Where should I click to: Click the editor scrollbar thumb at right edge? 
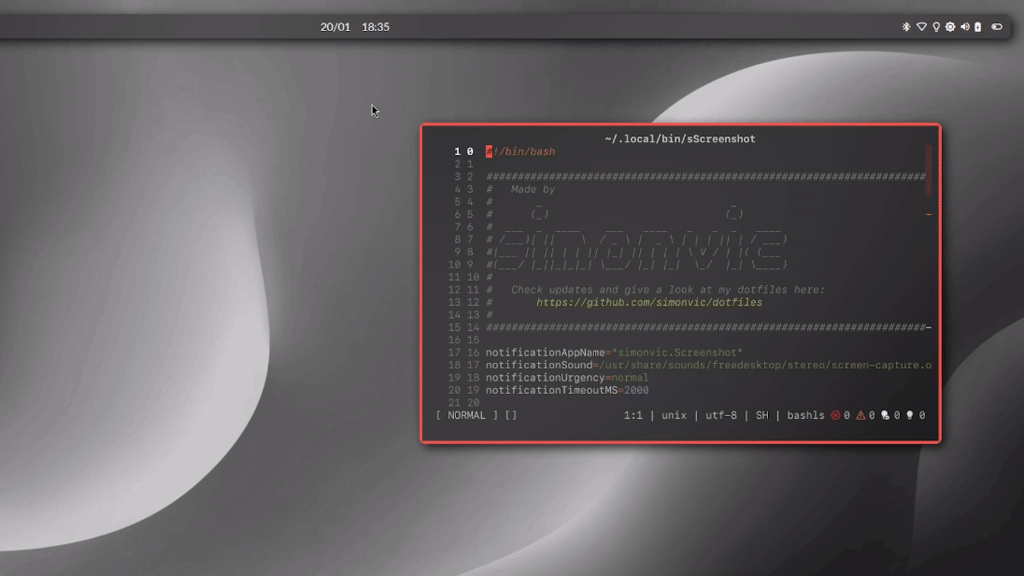(929, 170)
